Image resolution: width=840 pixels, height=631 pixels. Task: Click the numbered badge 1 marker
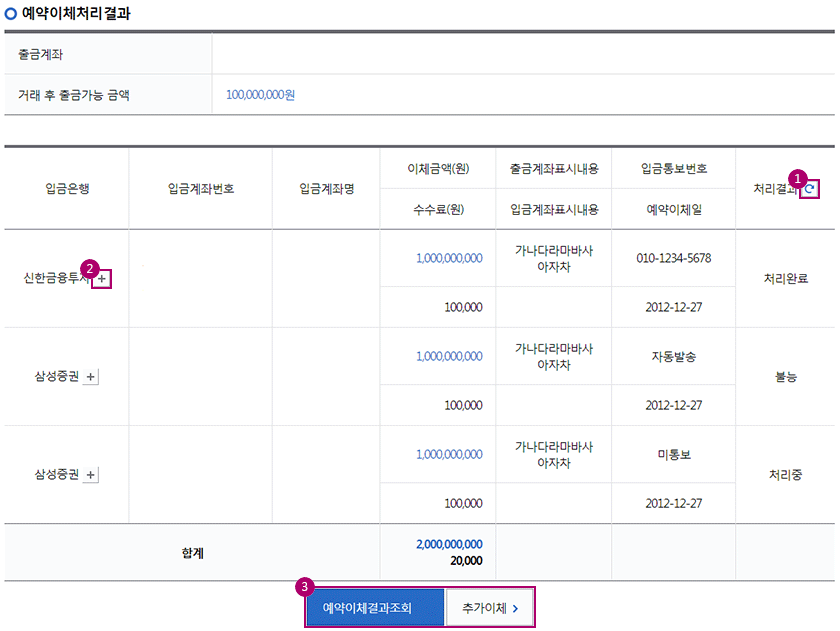tap(797, 177)
